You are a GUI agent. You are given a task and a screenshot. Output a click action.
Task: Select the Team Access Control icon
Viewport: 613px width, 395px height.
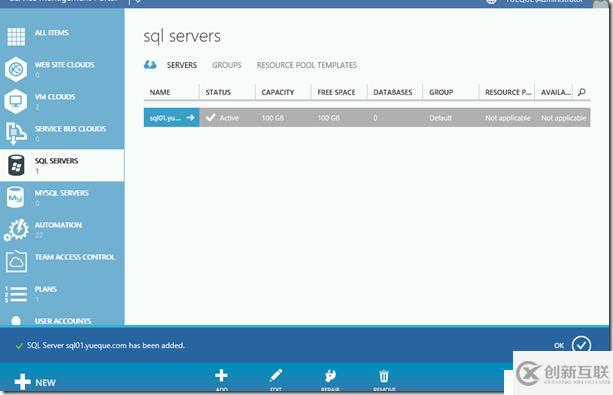[x=16, y=261]
